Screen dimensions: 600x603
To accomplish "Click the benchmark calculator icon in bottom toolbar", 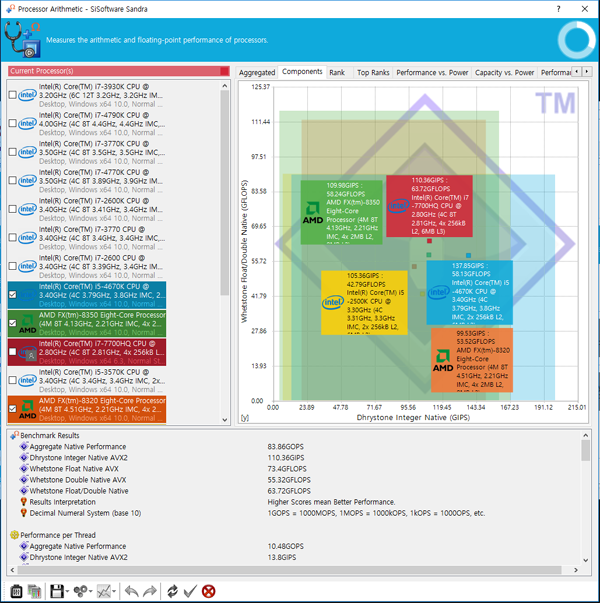I will coord(16,591).
